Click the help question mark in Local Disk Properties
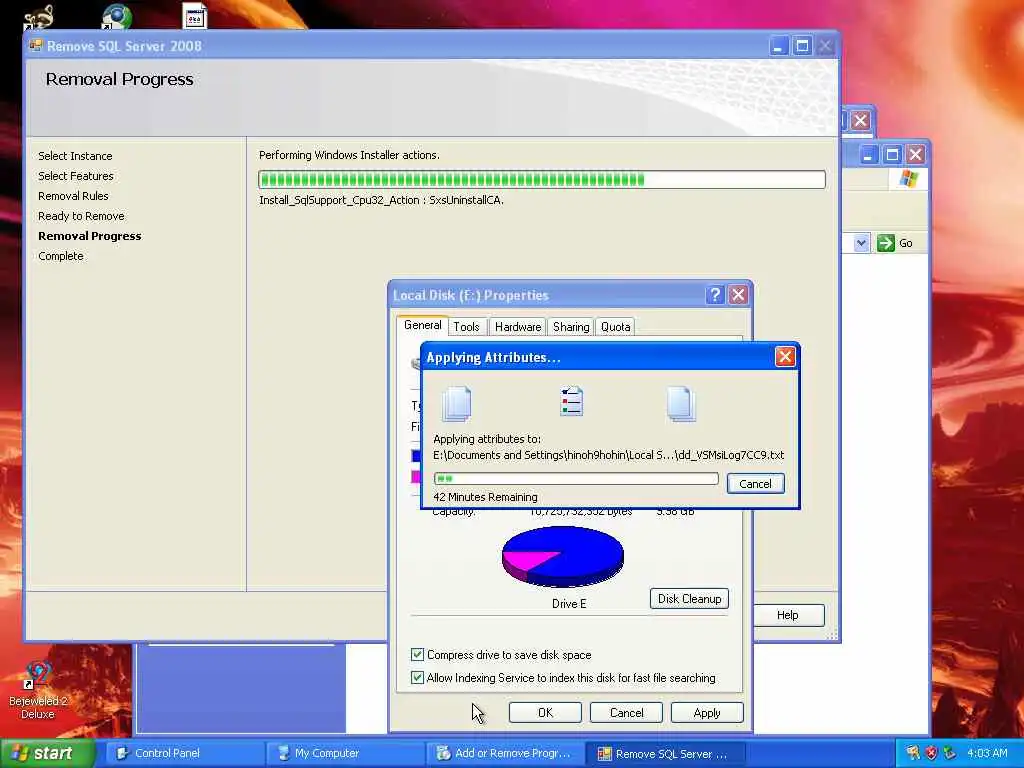This screenshot has height=768, width=1024. (x=714, y=295)
